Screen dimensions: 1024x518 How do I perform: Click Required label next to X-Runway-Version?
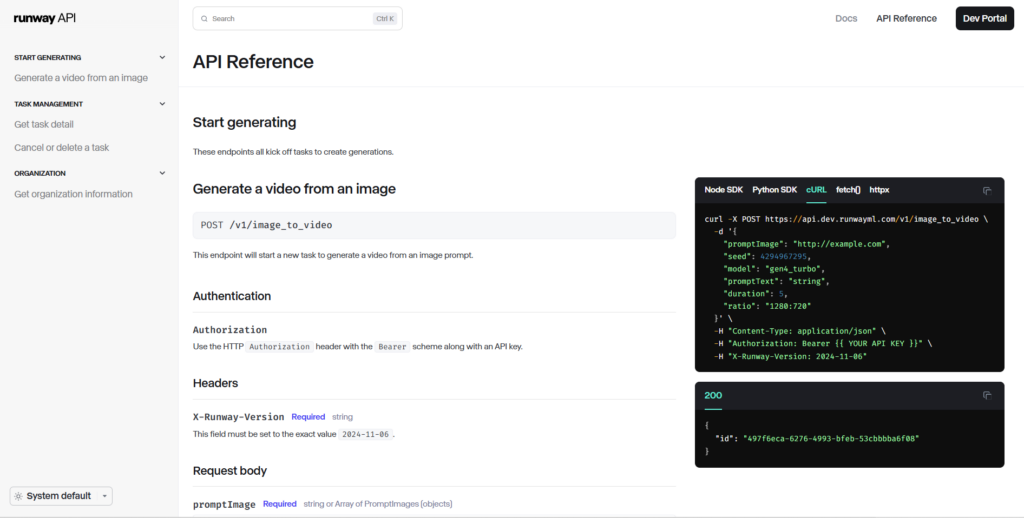point(308,417)
